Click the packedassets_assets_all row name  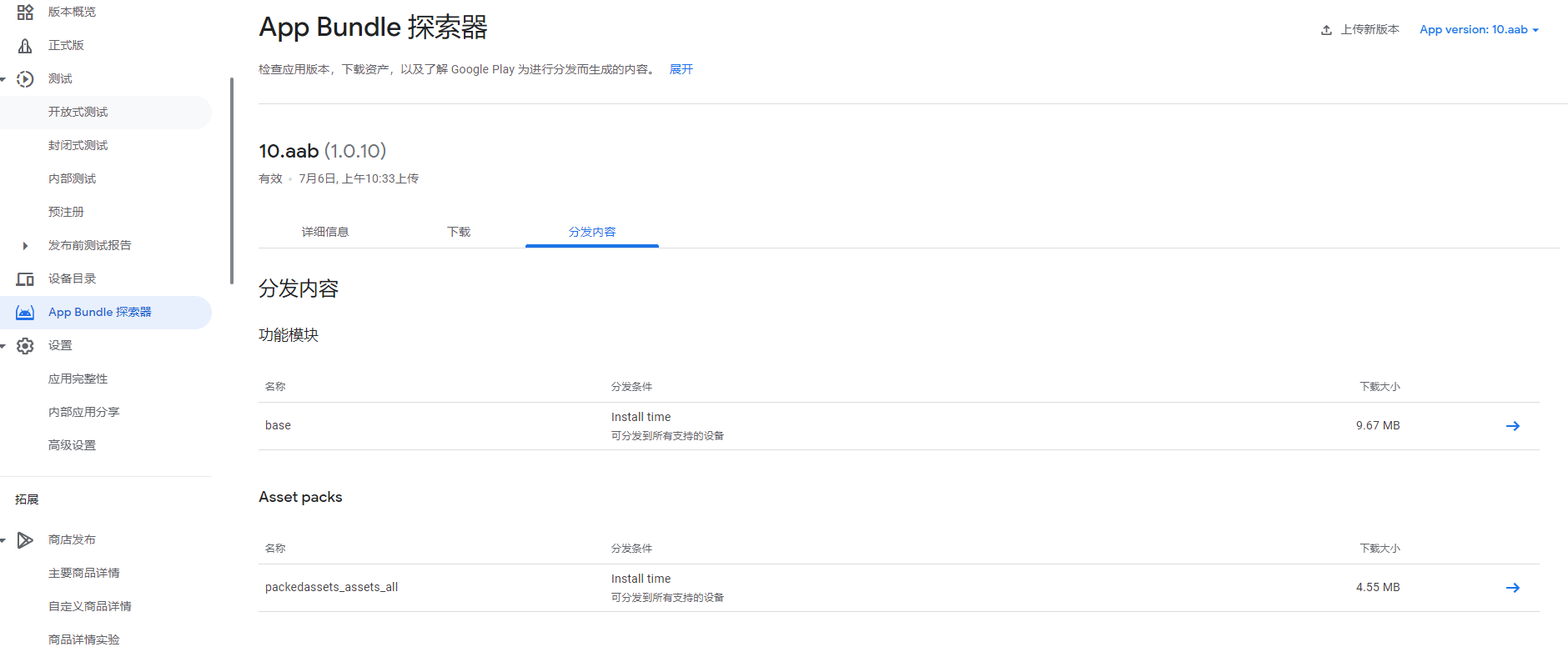tap(331, 587)
